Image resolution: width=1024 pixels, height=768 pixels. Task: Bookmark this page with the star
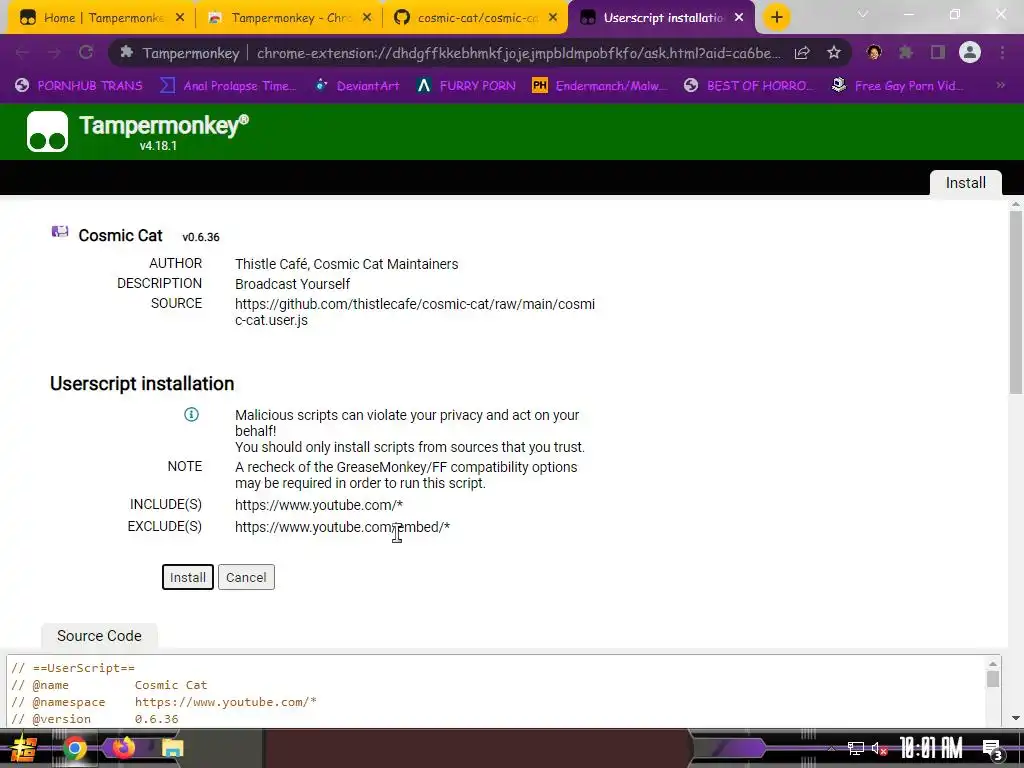[x=834, y=53]
